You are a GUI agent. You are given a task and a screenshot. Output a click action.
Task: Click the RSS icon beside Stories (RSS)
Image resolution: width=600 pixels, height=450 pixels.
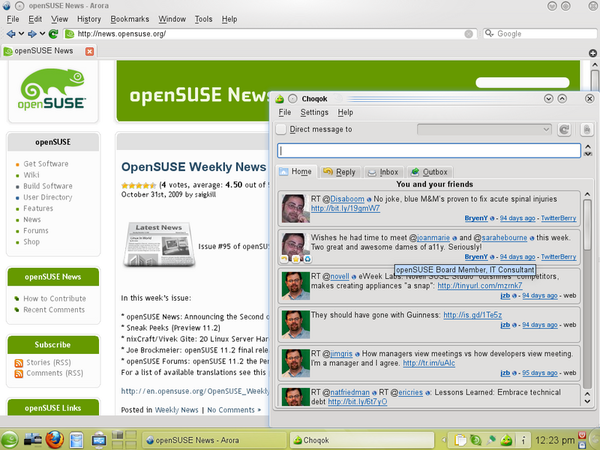[x=18, y=362]
